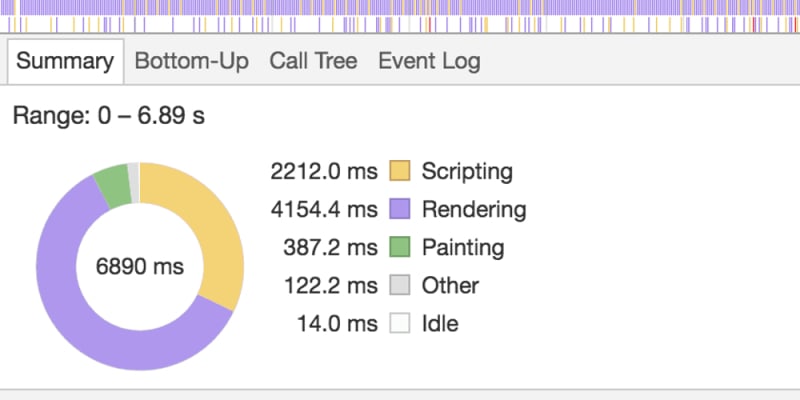The height and width of the screenshot is (400, 800).
Task: Click the white Idle legend swatch
Action: tap(400, 323)
